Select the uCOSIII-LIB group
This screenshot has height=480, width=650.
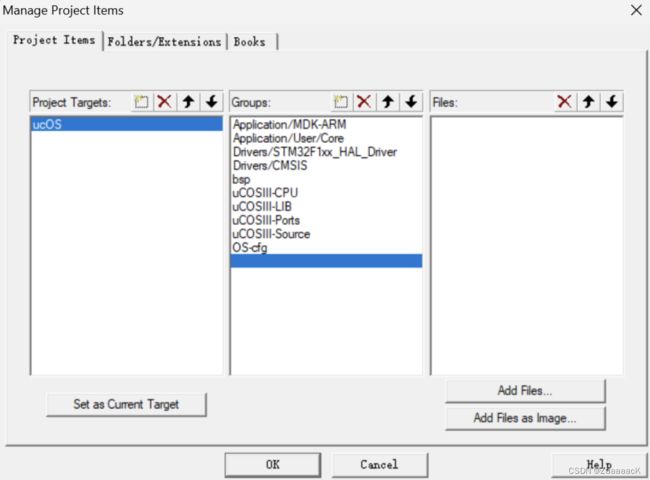point(326,206)
